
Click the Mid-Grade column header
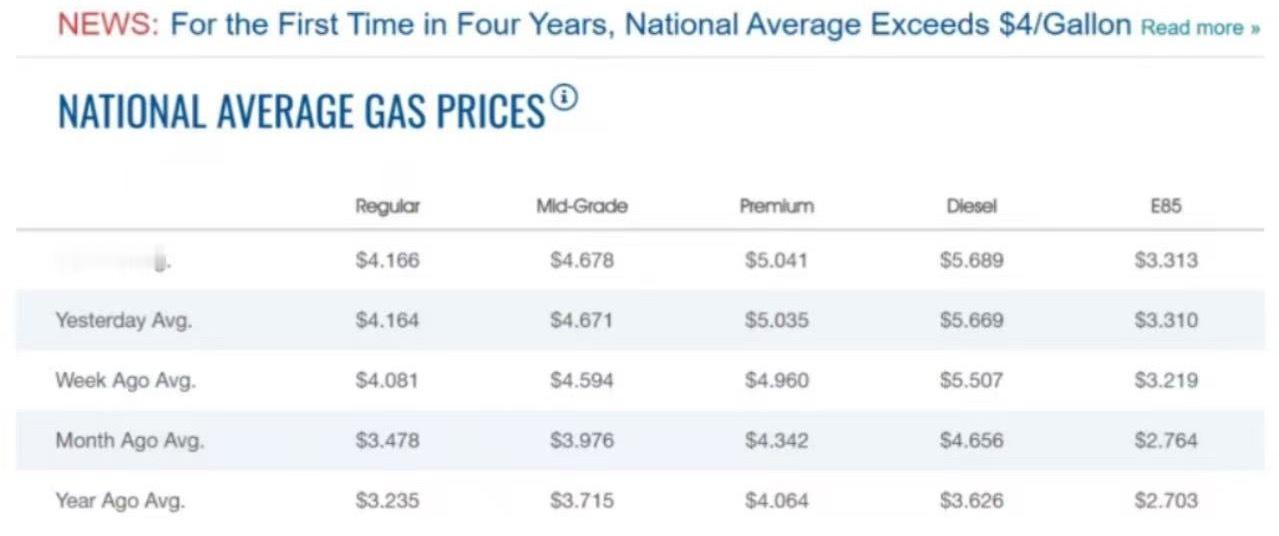coord(582,207)
